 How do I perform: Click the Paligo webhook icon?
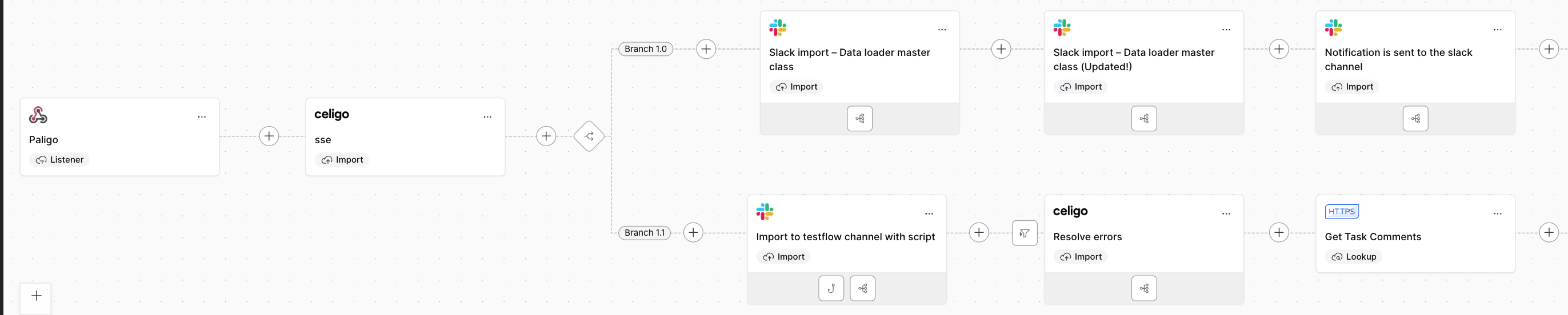point(38,115)
